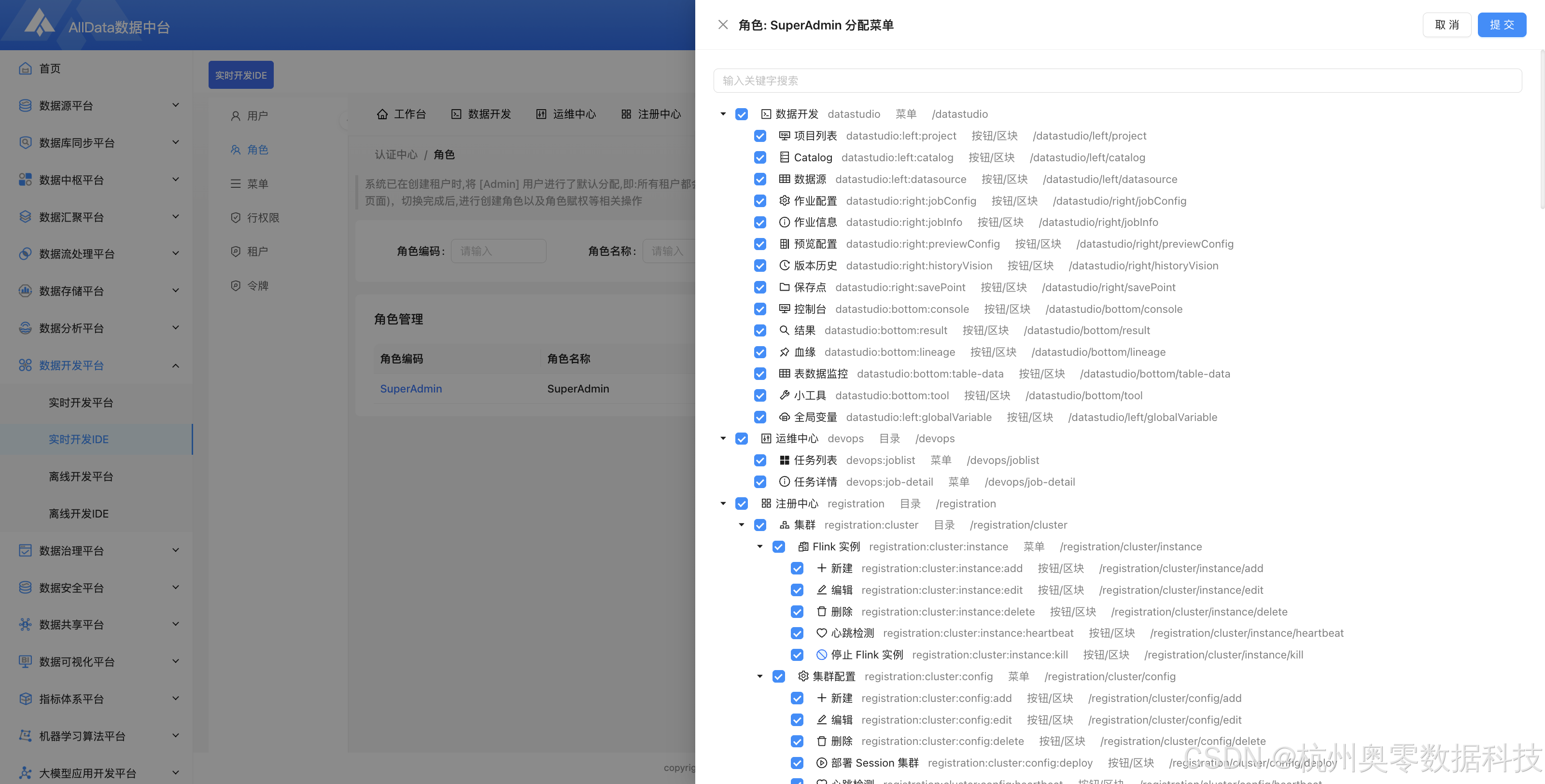Screen dimensions: 1545x784
Task: Uncheck the 停止 Flink 实例 checkbox
Action: [x=797, y=655]
